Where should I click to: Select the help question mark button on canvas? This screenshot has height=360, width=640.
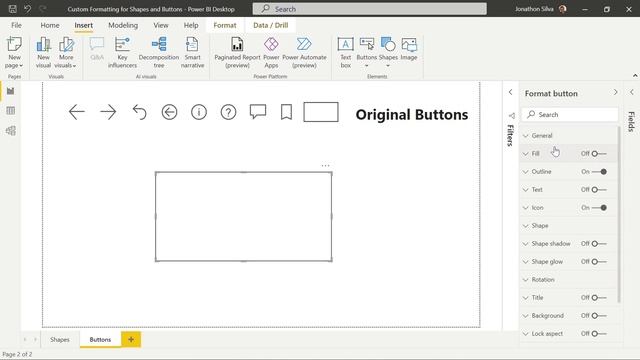[x=228, y=112]
